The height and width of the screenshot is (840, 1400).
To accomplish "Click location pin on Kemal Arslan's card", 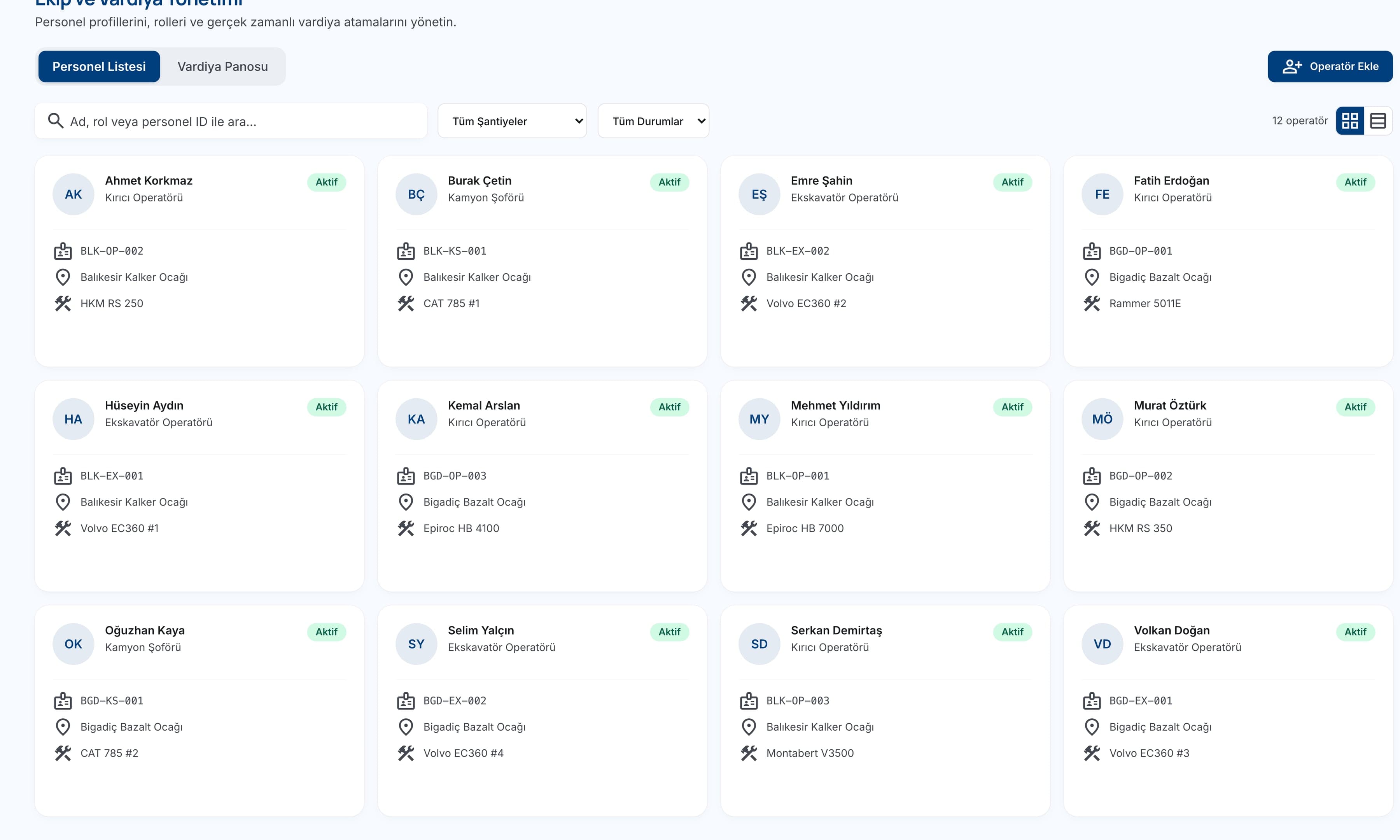I will click(406, 502).
